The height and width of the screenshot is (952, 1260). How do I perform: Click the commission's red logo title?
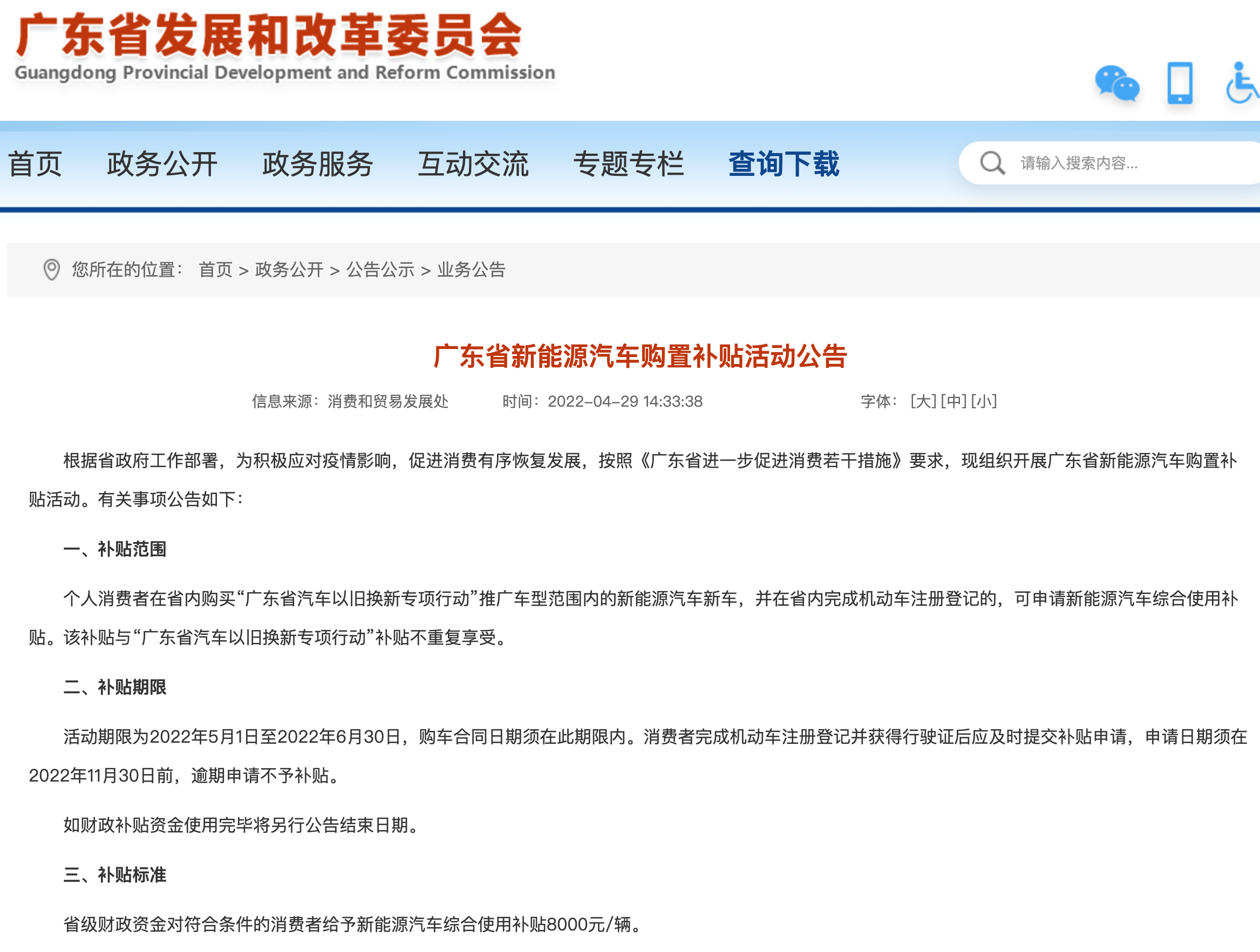tap(269, 35)
